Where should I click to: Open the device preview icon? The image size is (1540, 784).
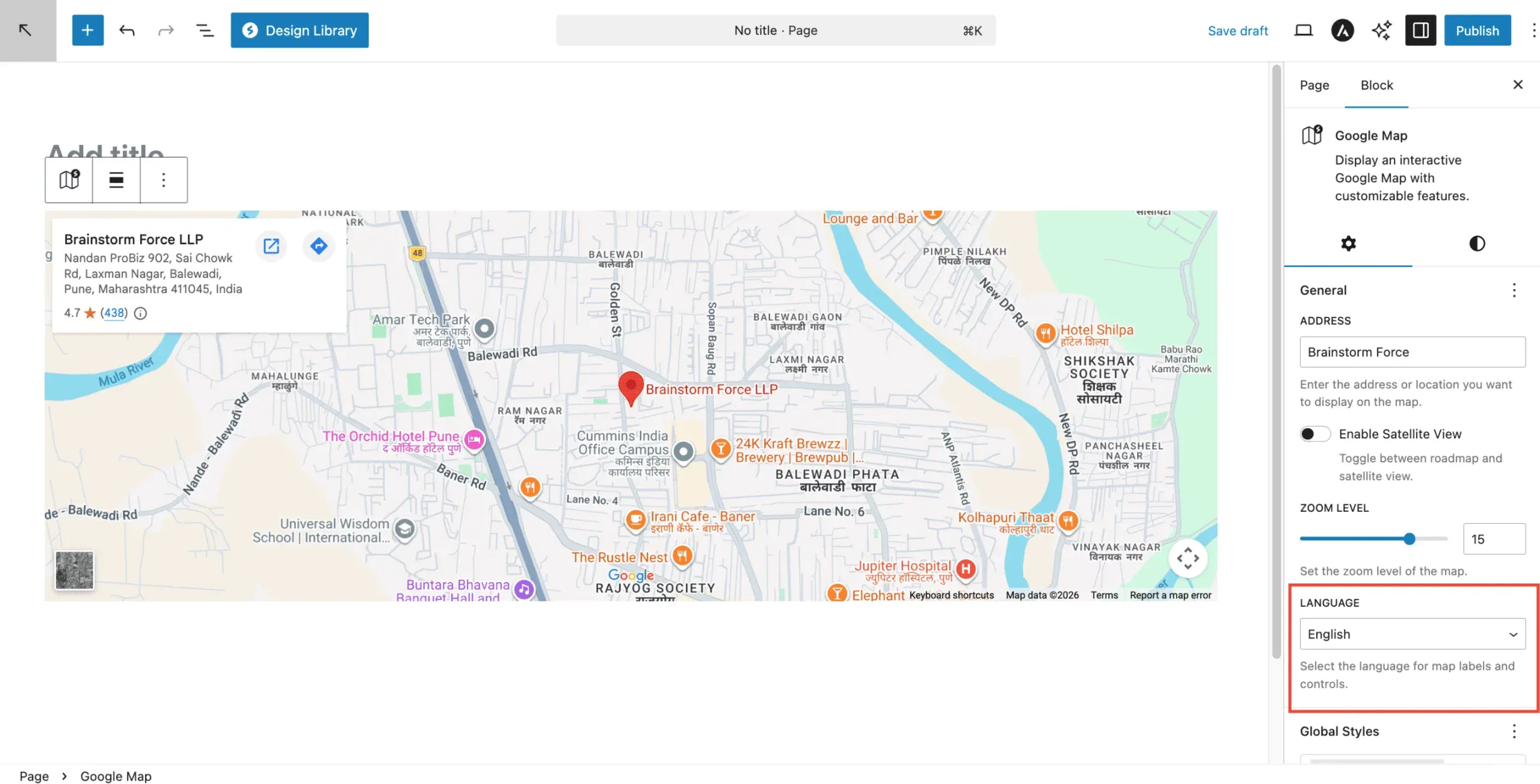click(1304, 30)
